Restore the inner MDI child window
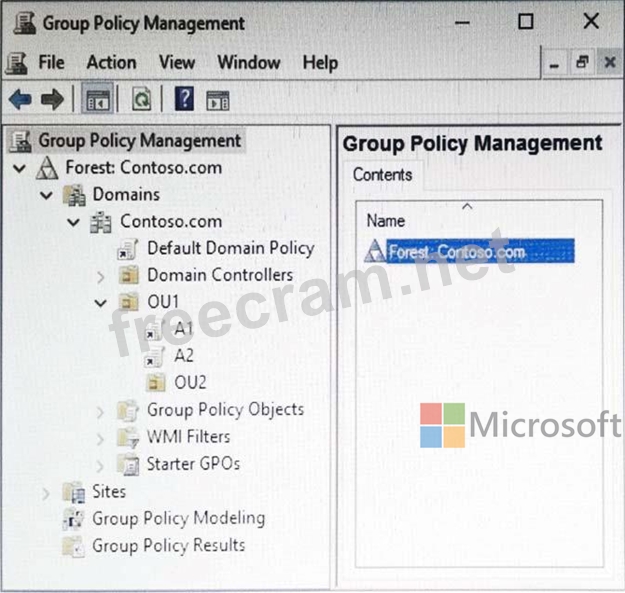Image resolution: width=625 pixels, height=593 pixels. [582, 62]
